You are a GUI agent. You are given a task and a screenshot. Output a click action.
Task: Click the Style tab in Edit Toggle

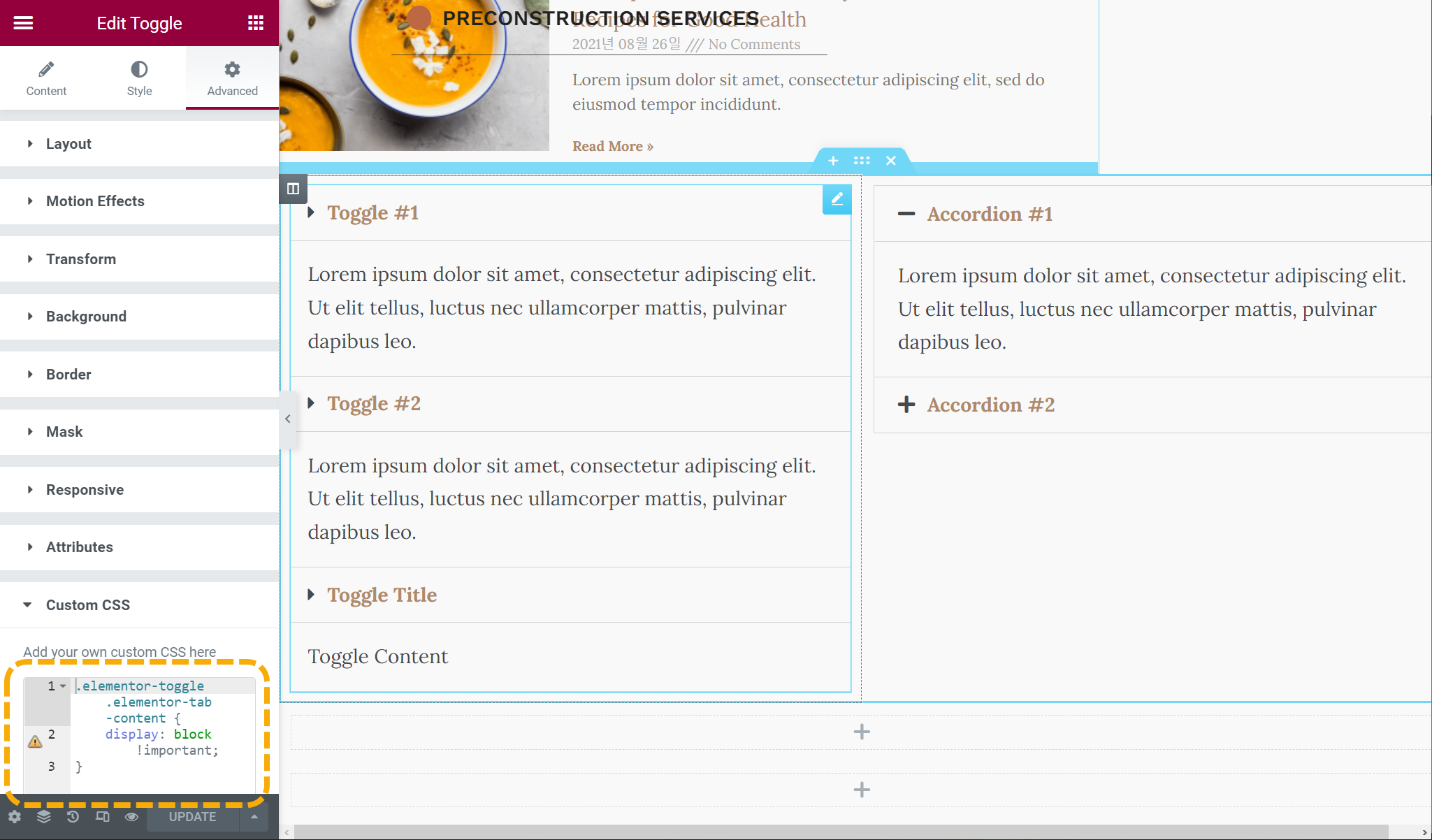[139, 79]
